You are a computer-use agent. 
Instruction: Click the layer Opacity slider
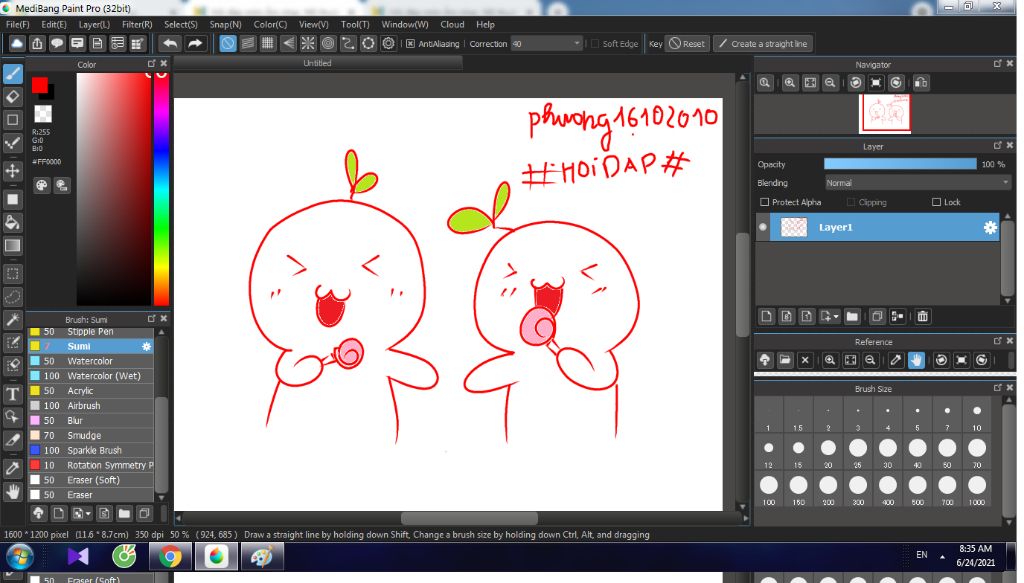(900, 164)
